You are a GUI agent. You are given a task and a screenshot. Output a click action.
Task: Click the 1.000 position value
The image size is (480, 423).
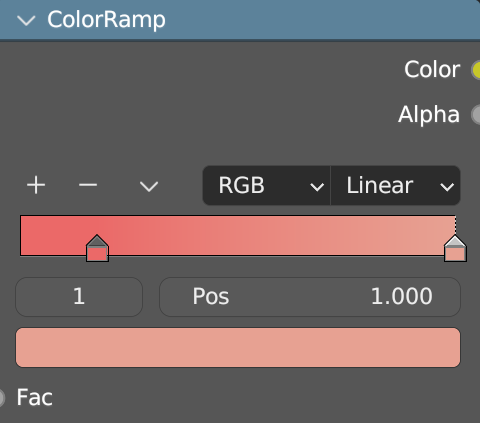coord(402,296)
